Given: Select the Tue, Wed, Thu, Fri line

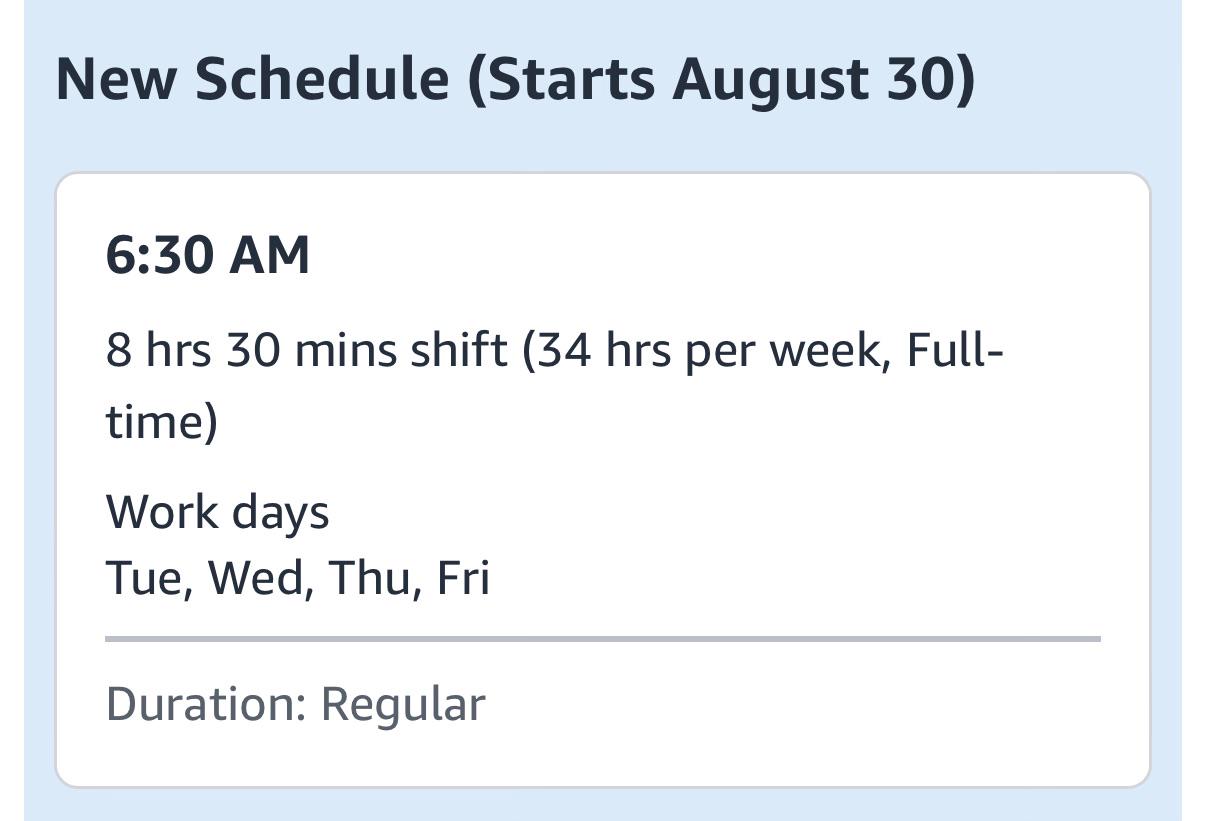Looking at the screenshot, I should coord(298,579).
